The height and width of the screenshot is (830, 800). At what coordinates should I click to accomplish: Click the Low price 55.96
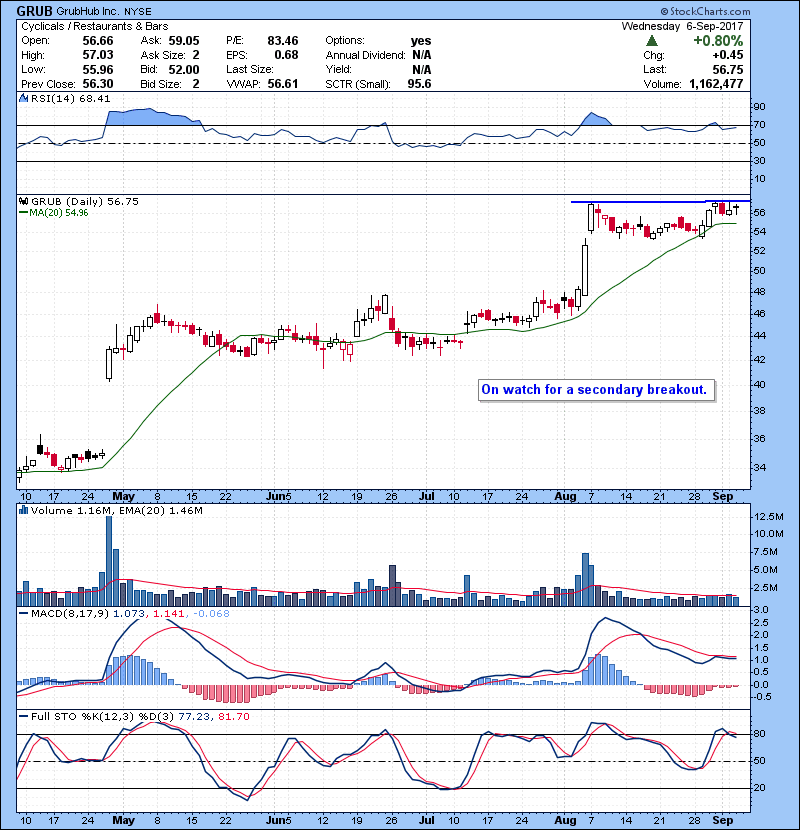[98, 69]
